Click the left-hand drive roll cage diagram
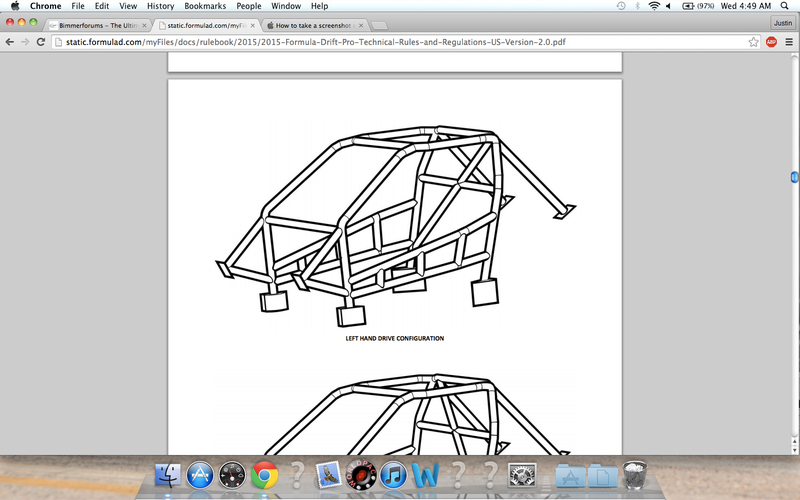 click(395, 226)
